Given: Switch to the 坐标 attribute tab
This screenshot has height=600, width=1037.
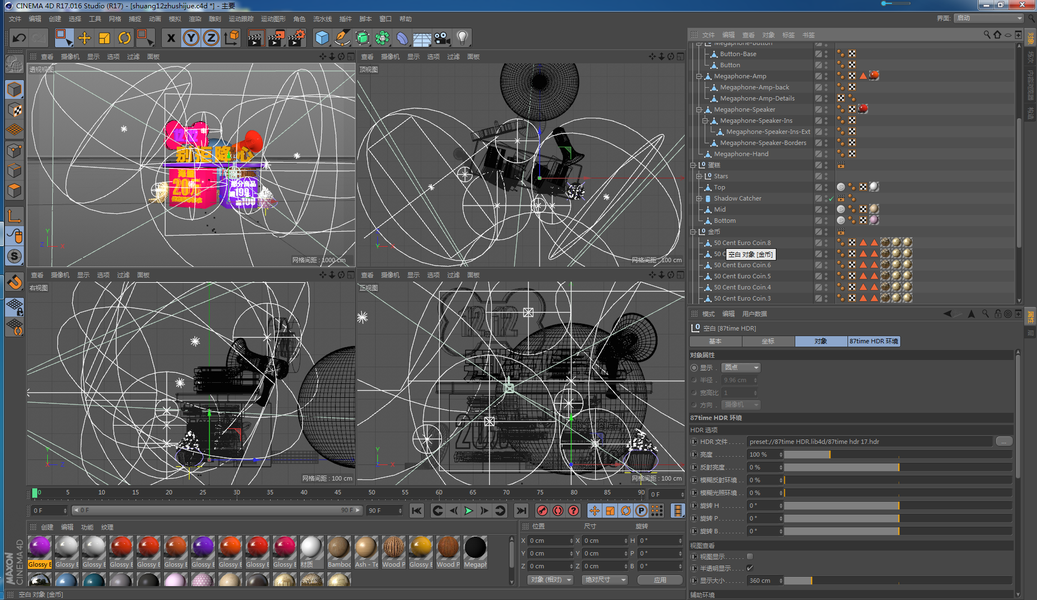Looking at the screenshot, I should (x=768, y=341).
